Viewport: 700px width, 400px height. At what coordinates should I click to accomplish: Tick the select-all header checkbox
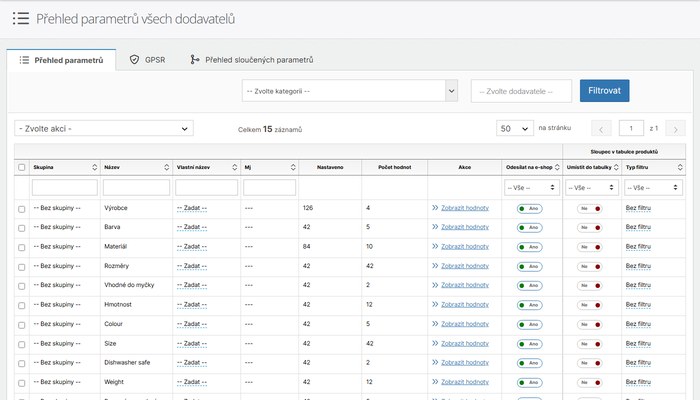point(21,167)
